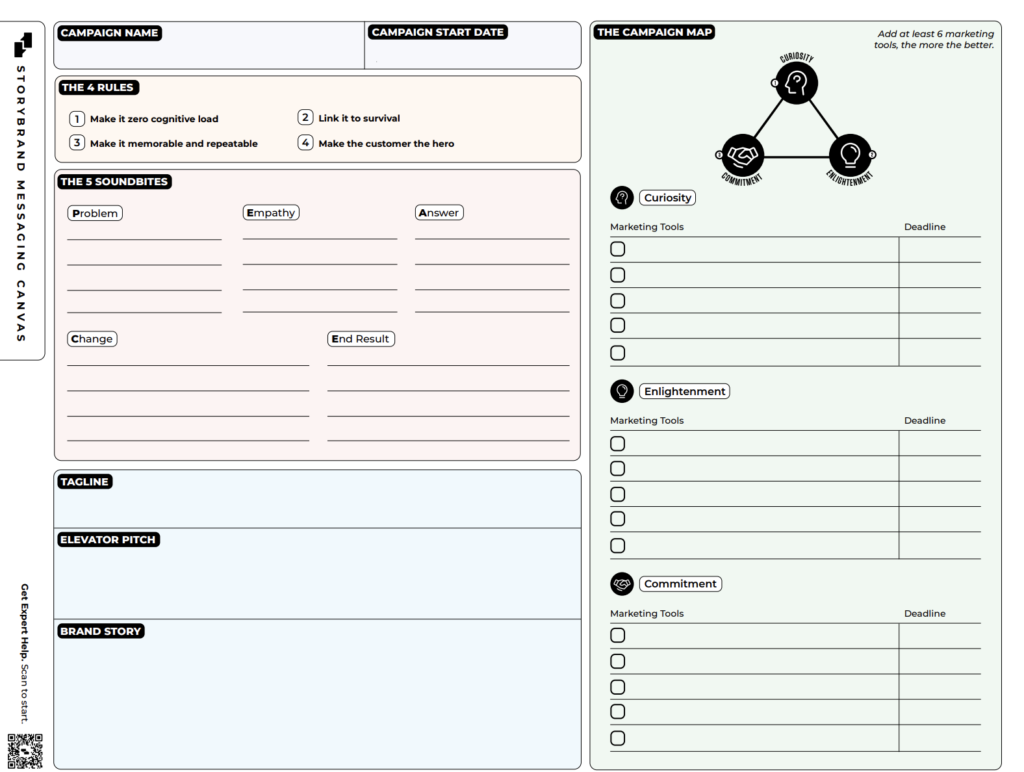
Task: Tick the second Enlightenment marketing tool checkbox
Action: [x=617, y=468]
